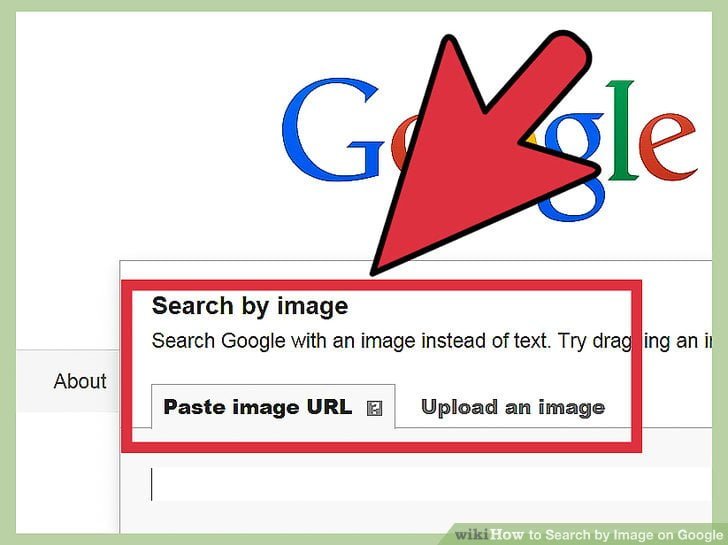This screenshot has width=728, height=545.
Task: Click the blue capital G in the logo
Action: coord(333,130)
